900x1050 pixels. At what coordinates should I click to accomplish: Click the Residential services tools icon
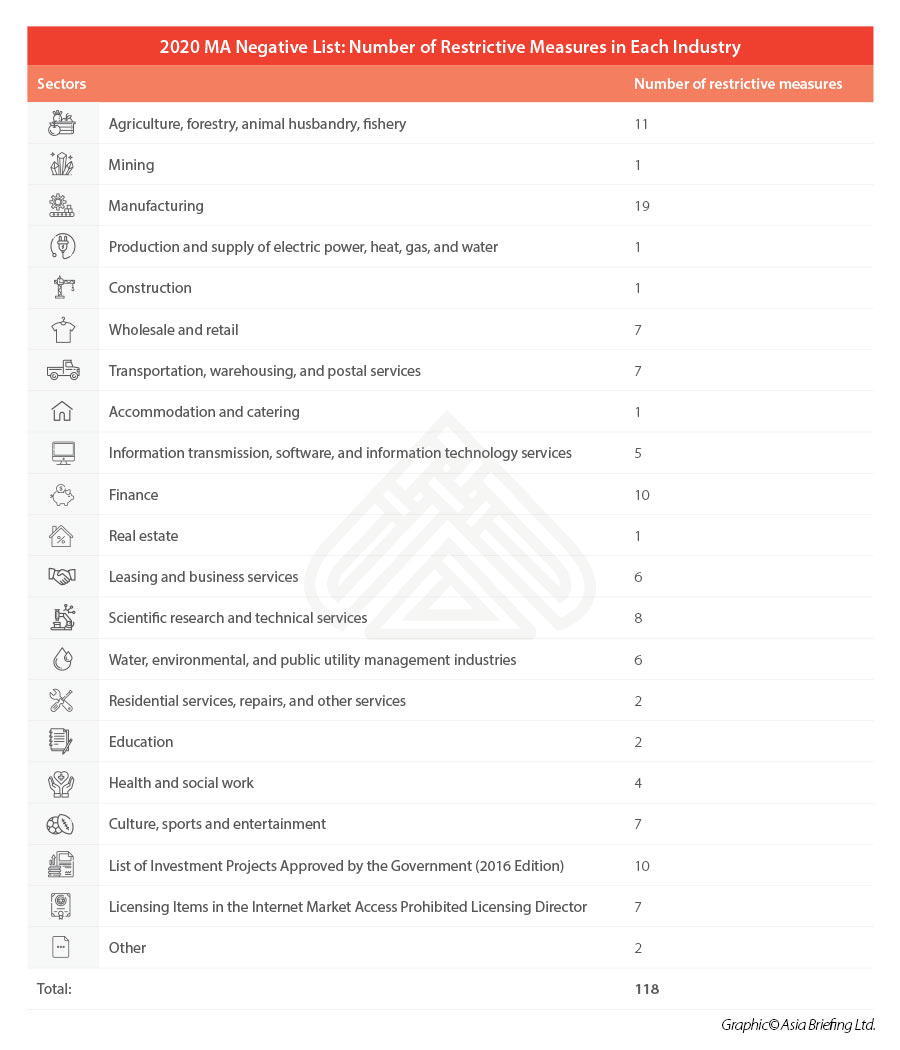pyautogui.click(x=62, y=701)
